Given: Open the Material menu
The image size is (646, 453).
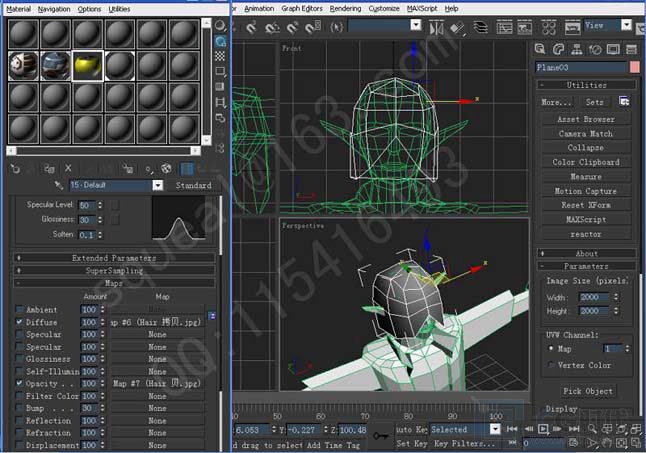Looking at the screenshot, I should pos(19,9).
